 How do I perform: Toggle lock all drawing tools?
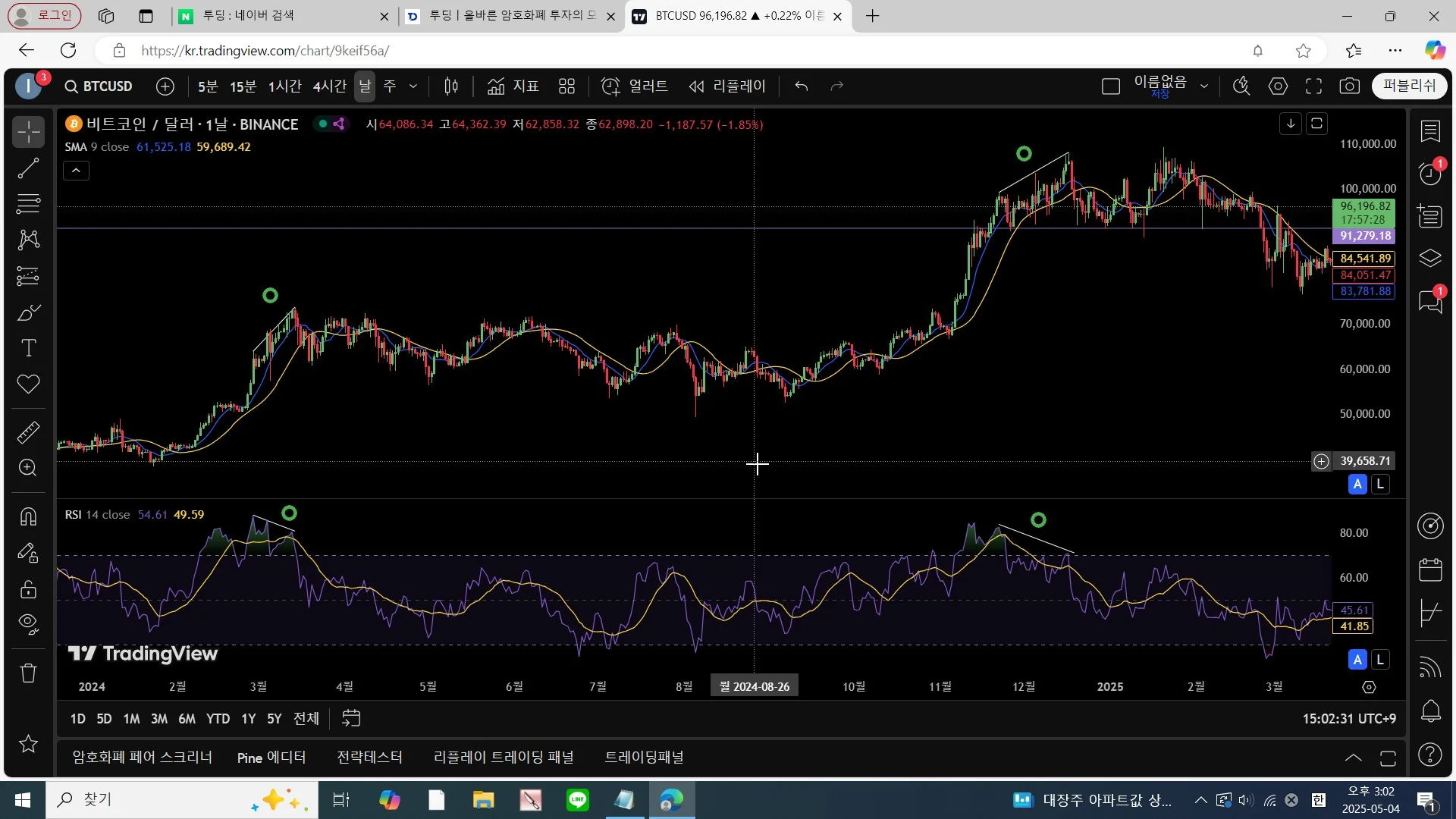coord(28,589)
